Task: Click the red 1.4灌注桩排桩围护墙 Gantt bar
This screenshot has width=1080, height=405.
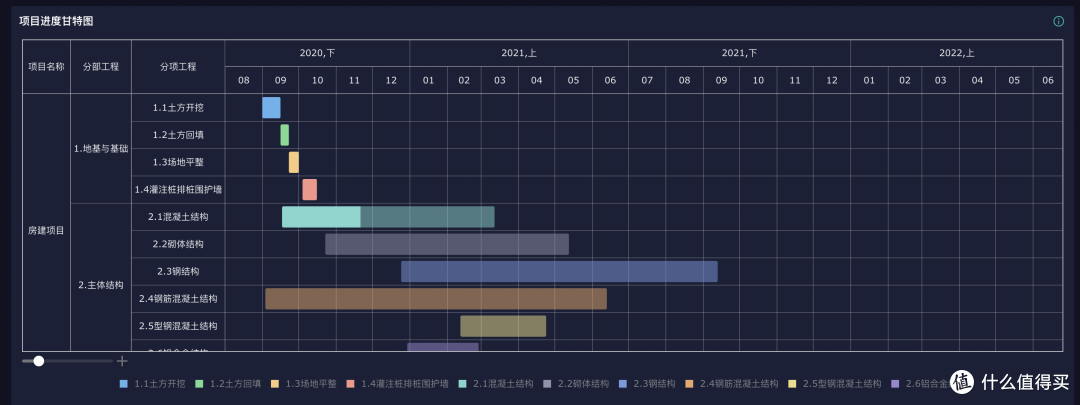Action: [x=309, y=189]
